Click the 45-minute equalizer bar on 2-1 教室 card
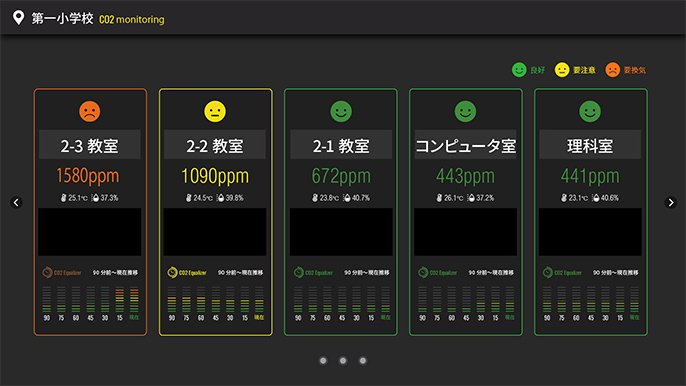 click(342, 299)
